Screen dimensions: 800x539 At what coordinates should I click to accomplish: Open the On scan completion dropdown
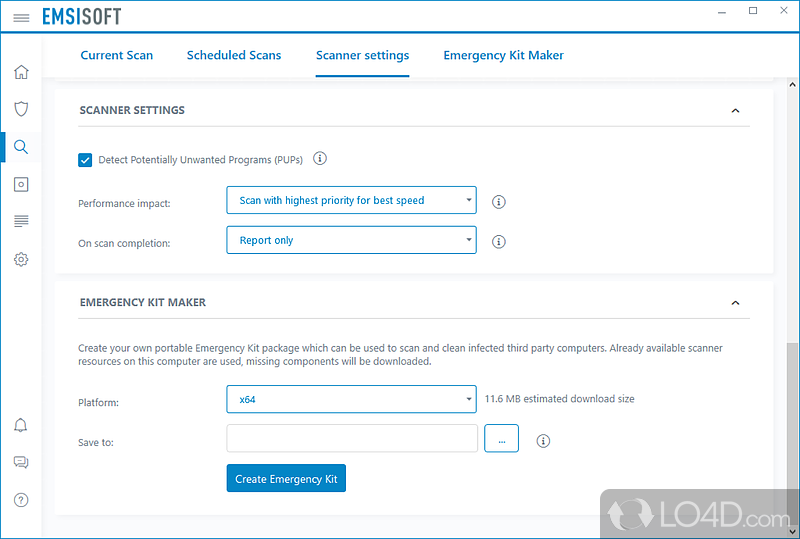(351, 240)
